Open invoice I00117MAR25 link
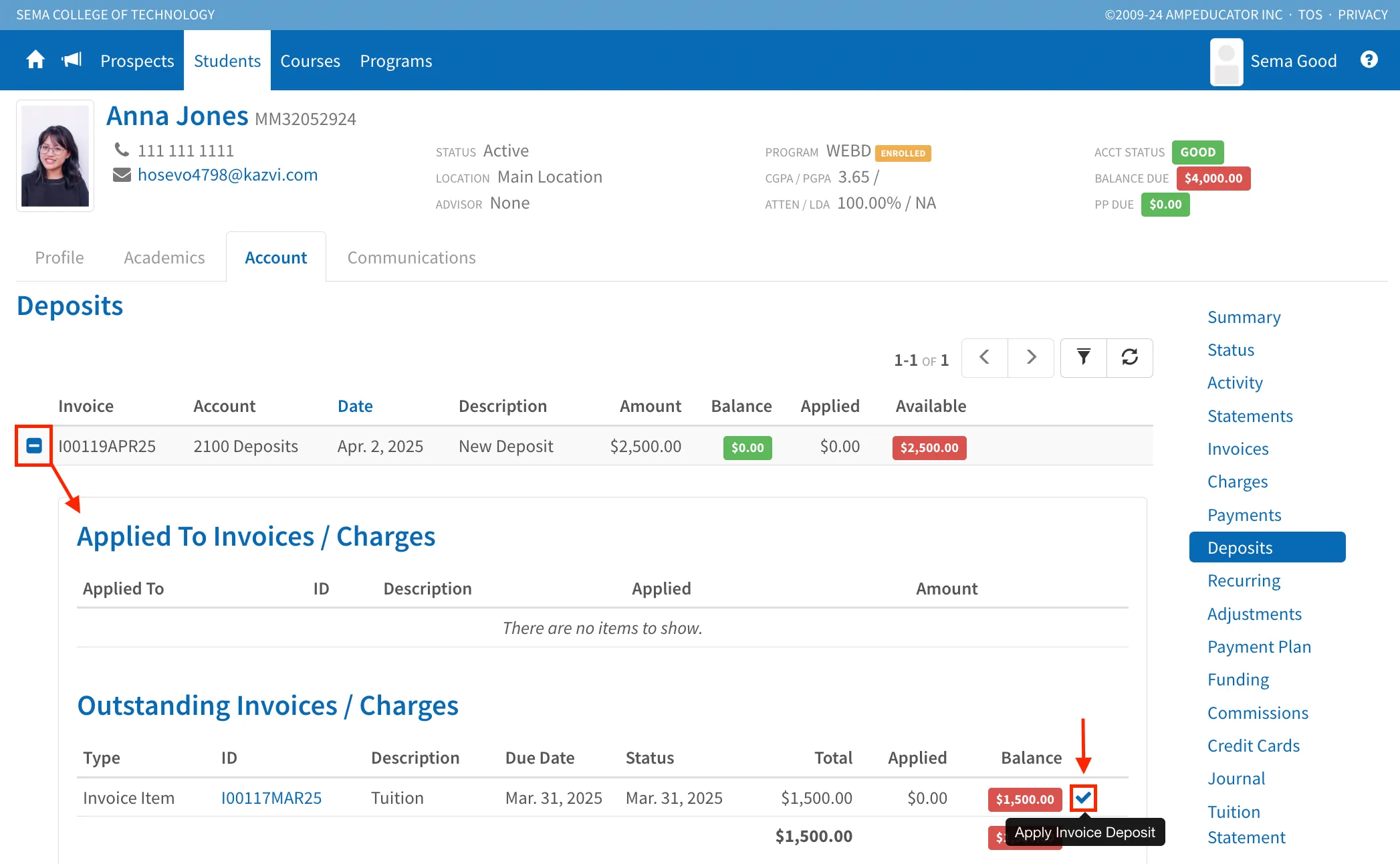The height and width of the screenshot is (864, 1400). (x=271, y=798)
